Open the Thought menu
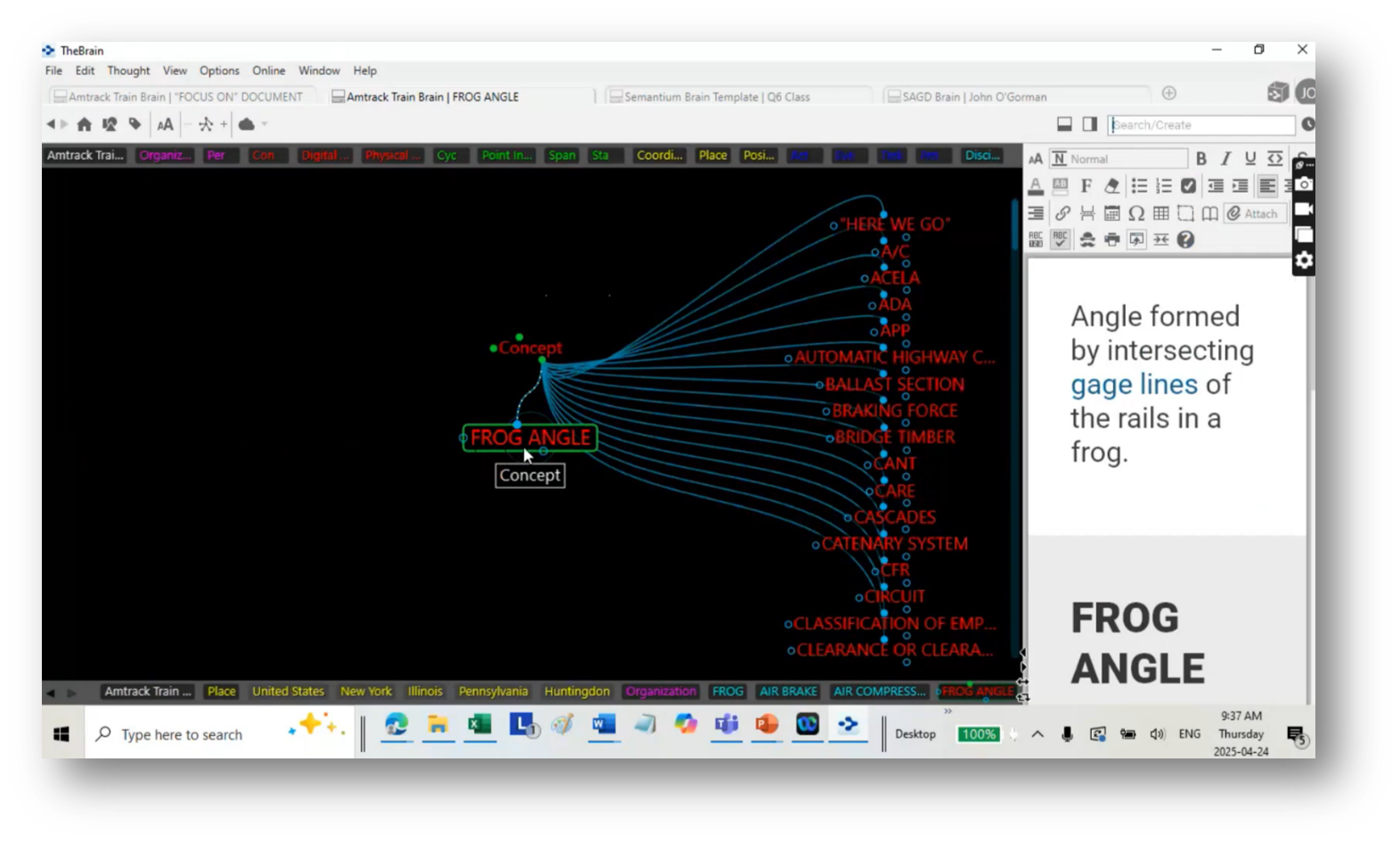Image resolution: width=1400 pixels, height=843 pixels. pyautogui.click(x=128, y=70)
